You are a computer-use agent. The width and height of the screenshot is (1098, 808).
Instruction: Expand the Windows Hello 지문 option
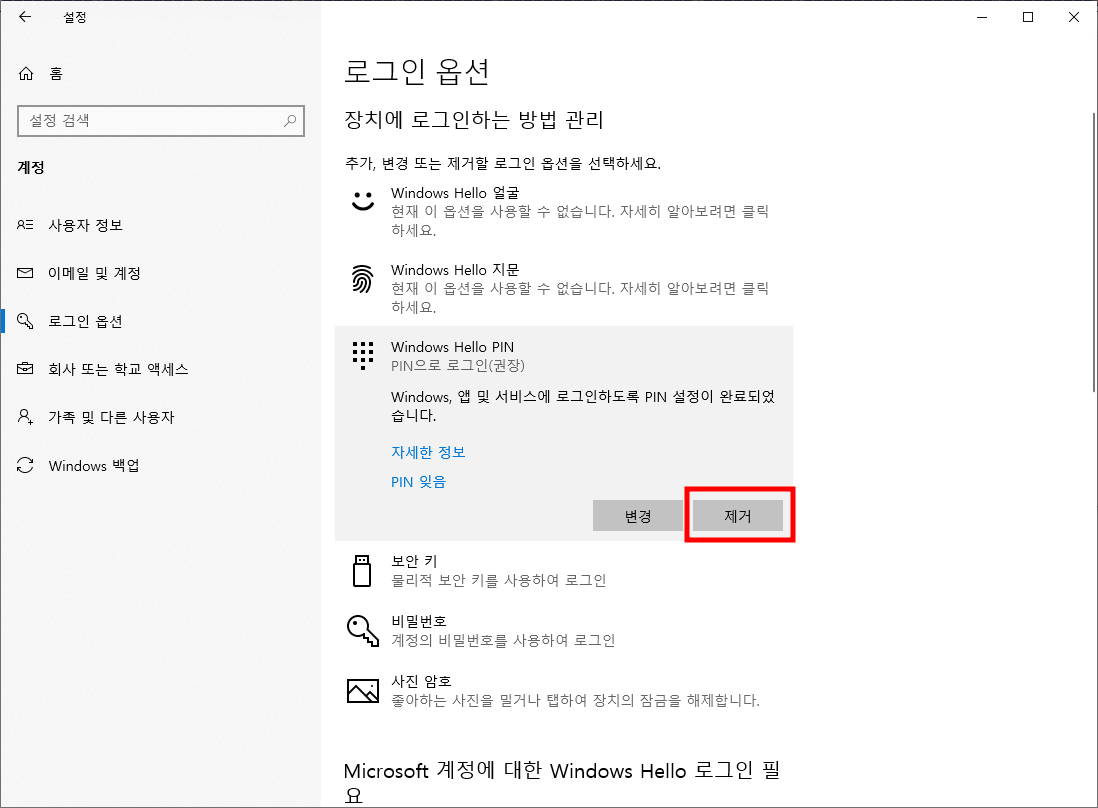(564, 288)
